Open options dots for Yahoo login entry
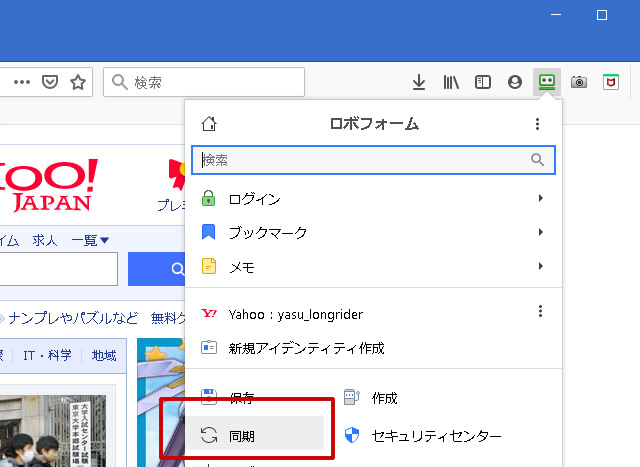The width and height of the screenshot is (640, 467). [x=540, y=311]
